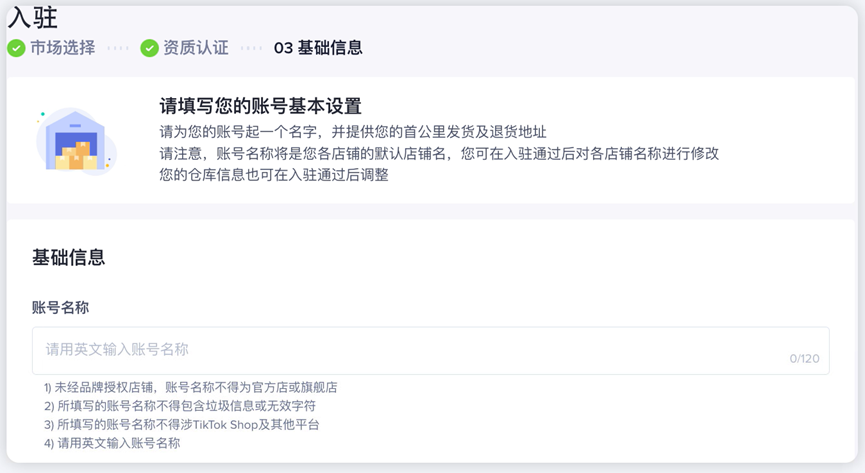Click the line about 首公里发货及退货地址
The width and height of the screenshot is (865, 473).
[353, 132]
